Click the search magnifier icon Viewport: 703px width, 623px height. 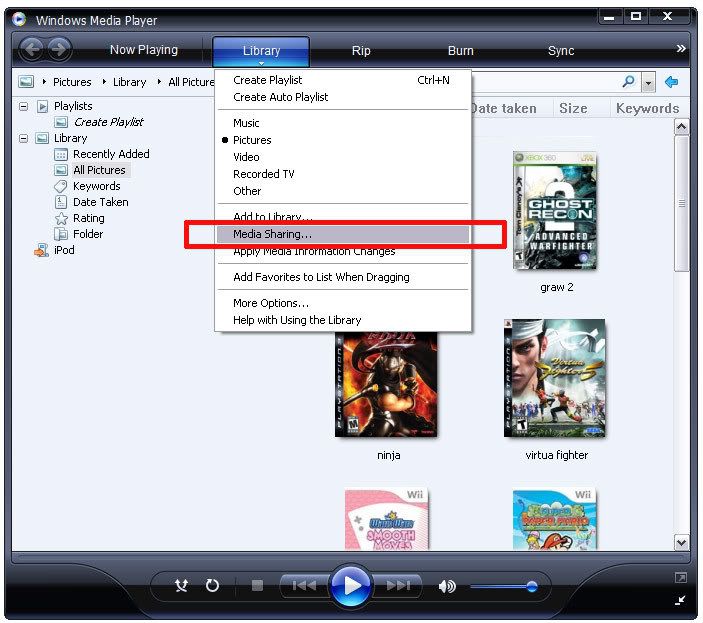pos(628,82)
